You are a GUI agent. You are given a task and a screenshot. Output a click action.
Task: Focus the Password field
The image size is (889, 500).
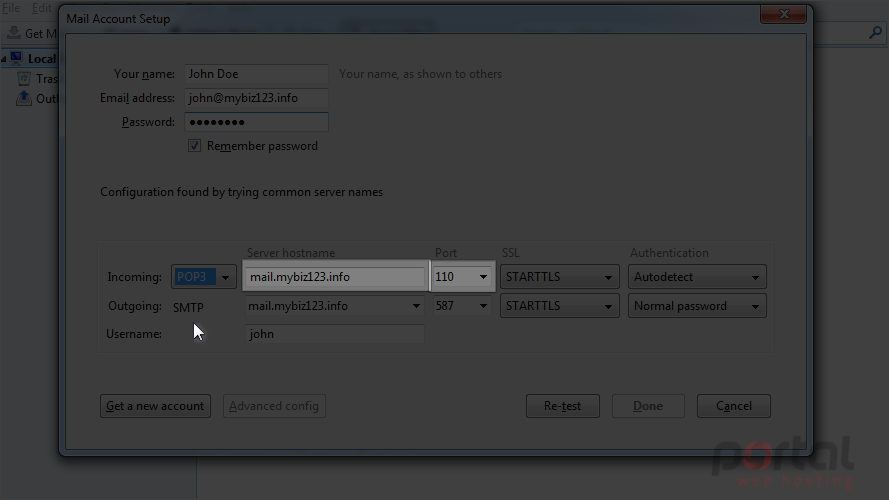click(256, 122)
